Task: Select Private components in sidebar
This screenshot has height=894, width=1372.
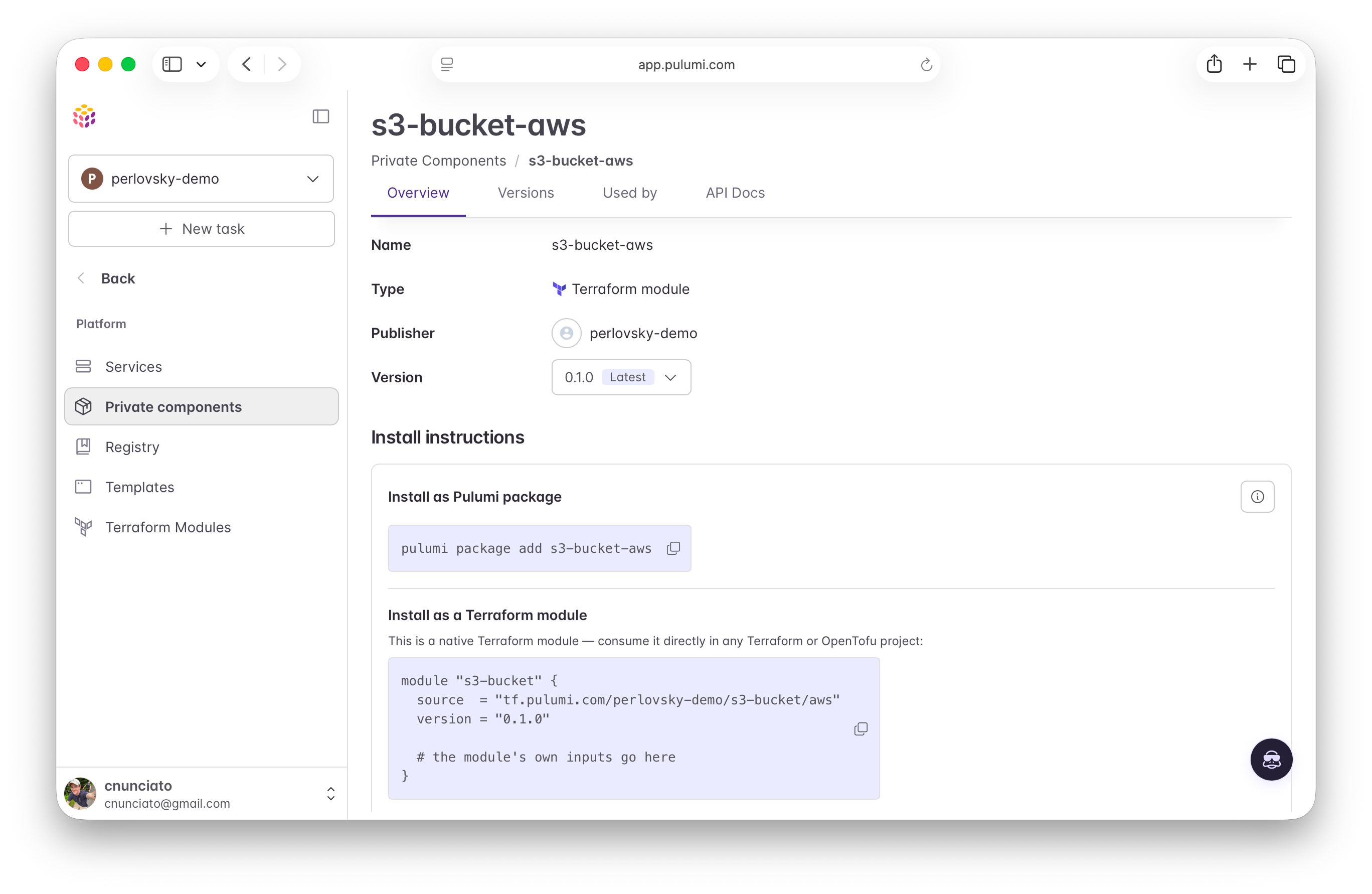Action: coord(201,406)
